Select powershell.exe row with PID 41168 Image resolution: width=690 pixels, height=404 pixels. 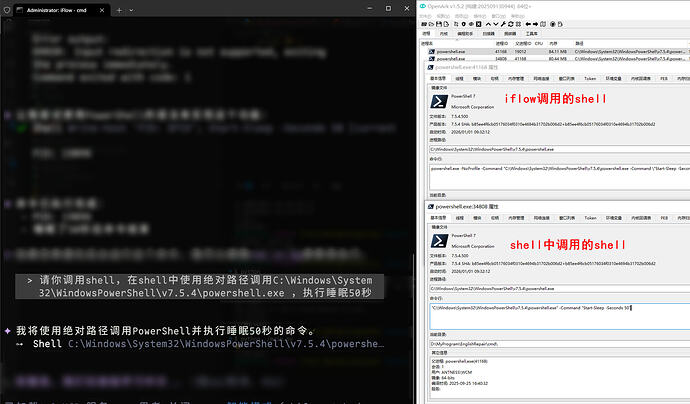[x=554, y=51]
